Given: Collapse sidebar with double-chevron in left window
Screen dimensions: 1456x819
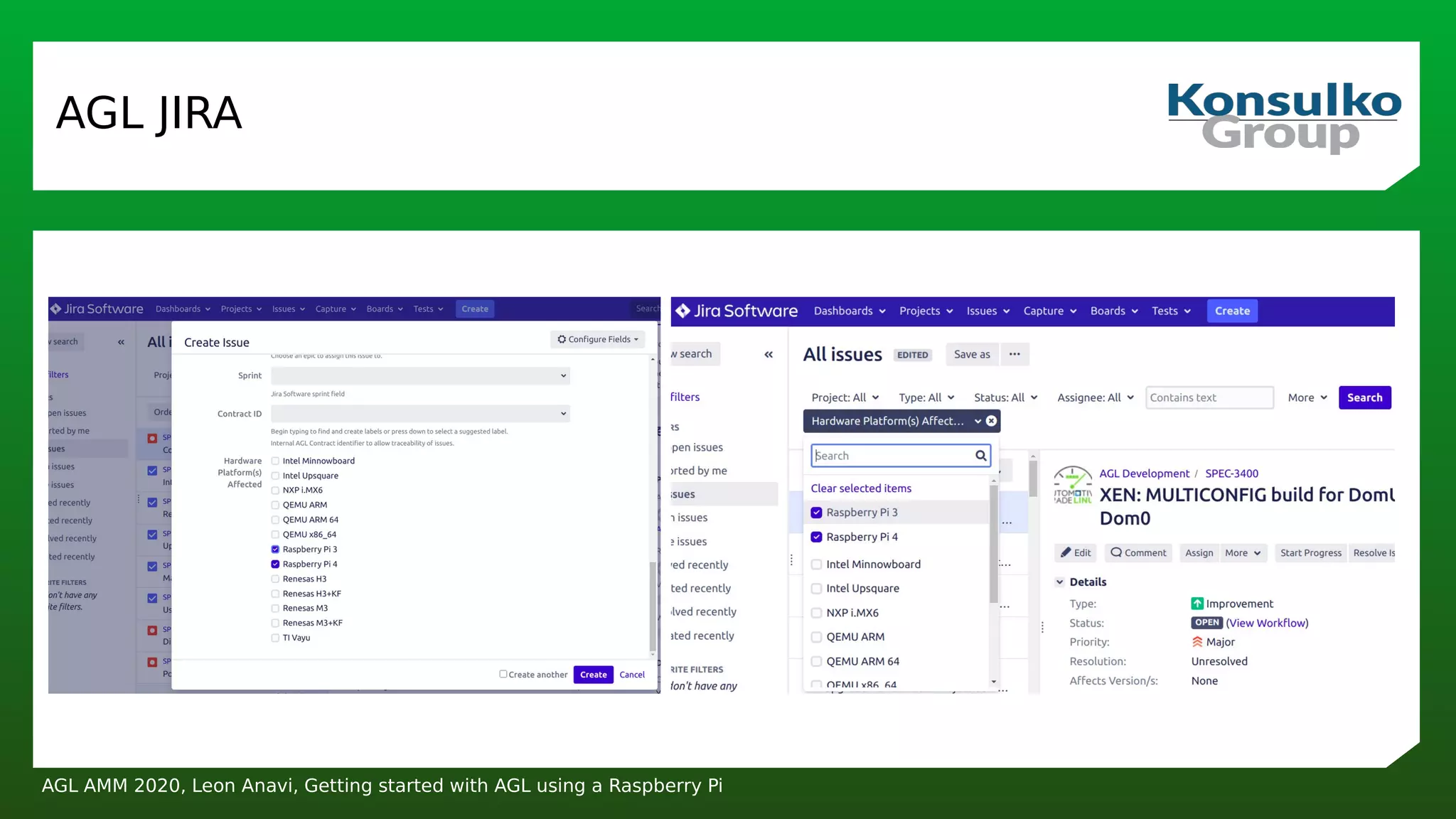Looking at the screenshot, I should (x=121, y=342).
